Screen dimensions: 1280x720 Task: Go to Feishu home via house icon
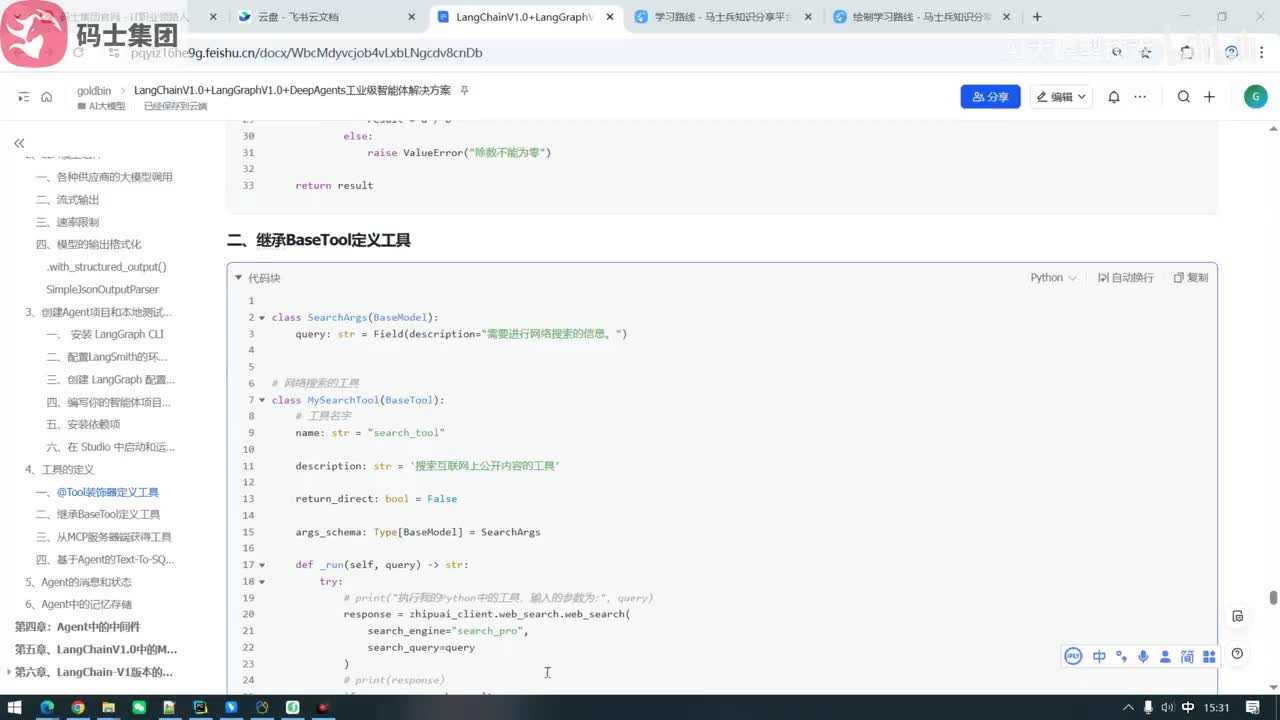pos(46,97)
